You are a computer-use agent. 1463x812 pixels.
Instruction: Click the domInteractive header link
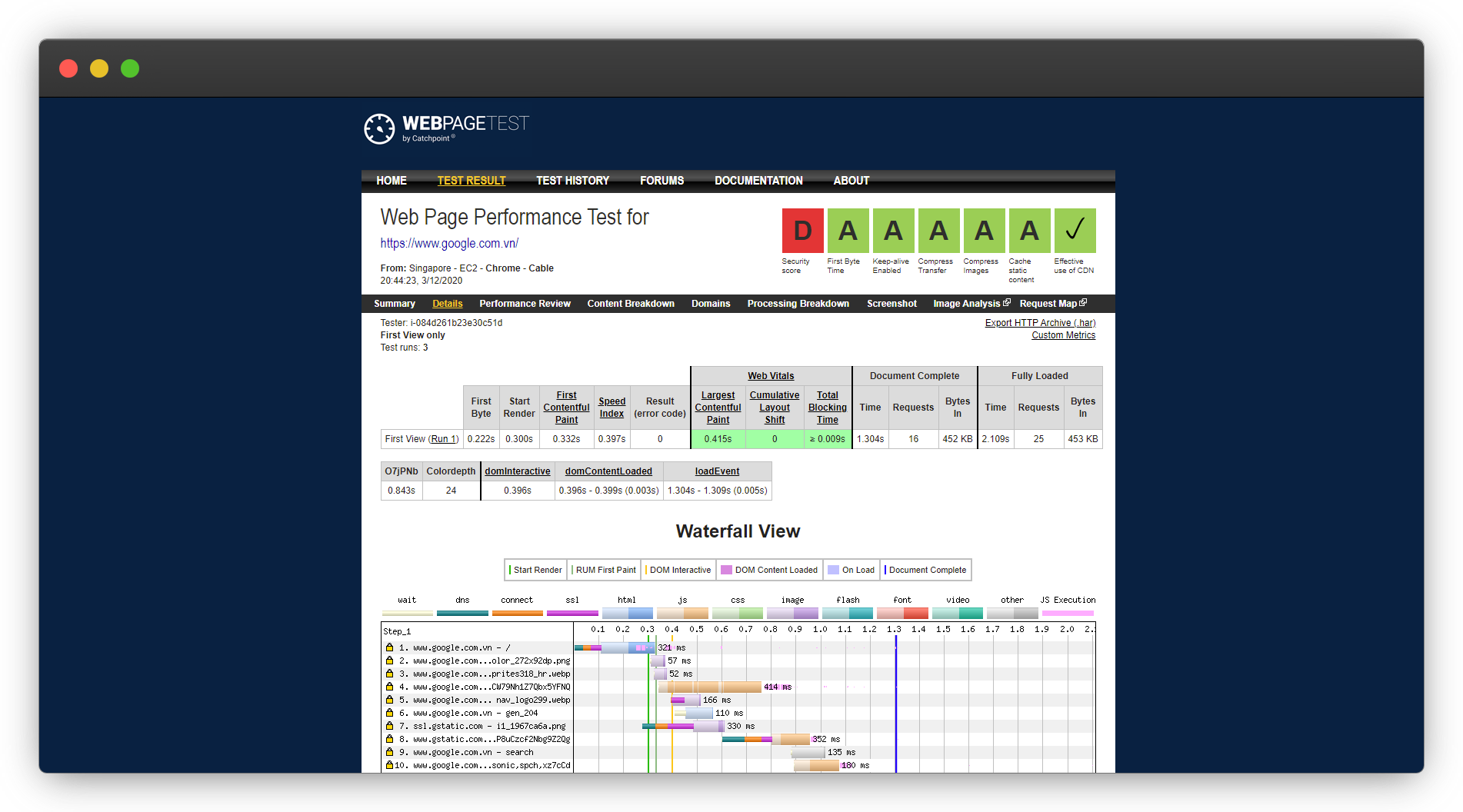pos(518,471)
